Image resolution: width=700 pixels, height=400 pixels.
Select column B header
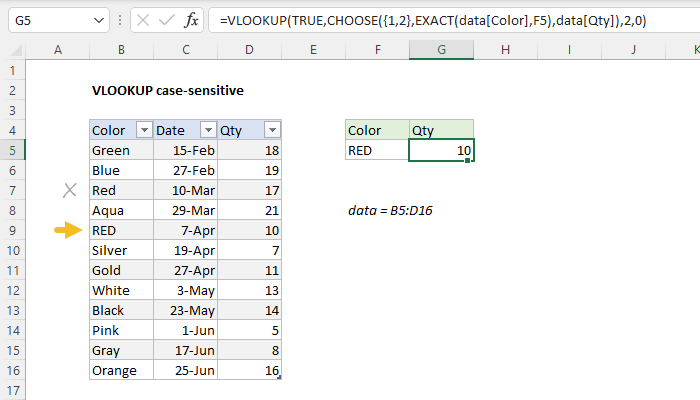tap(121, 50)
